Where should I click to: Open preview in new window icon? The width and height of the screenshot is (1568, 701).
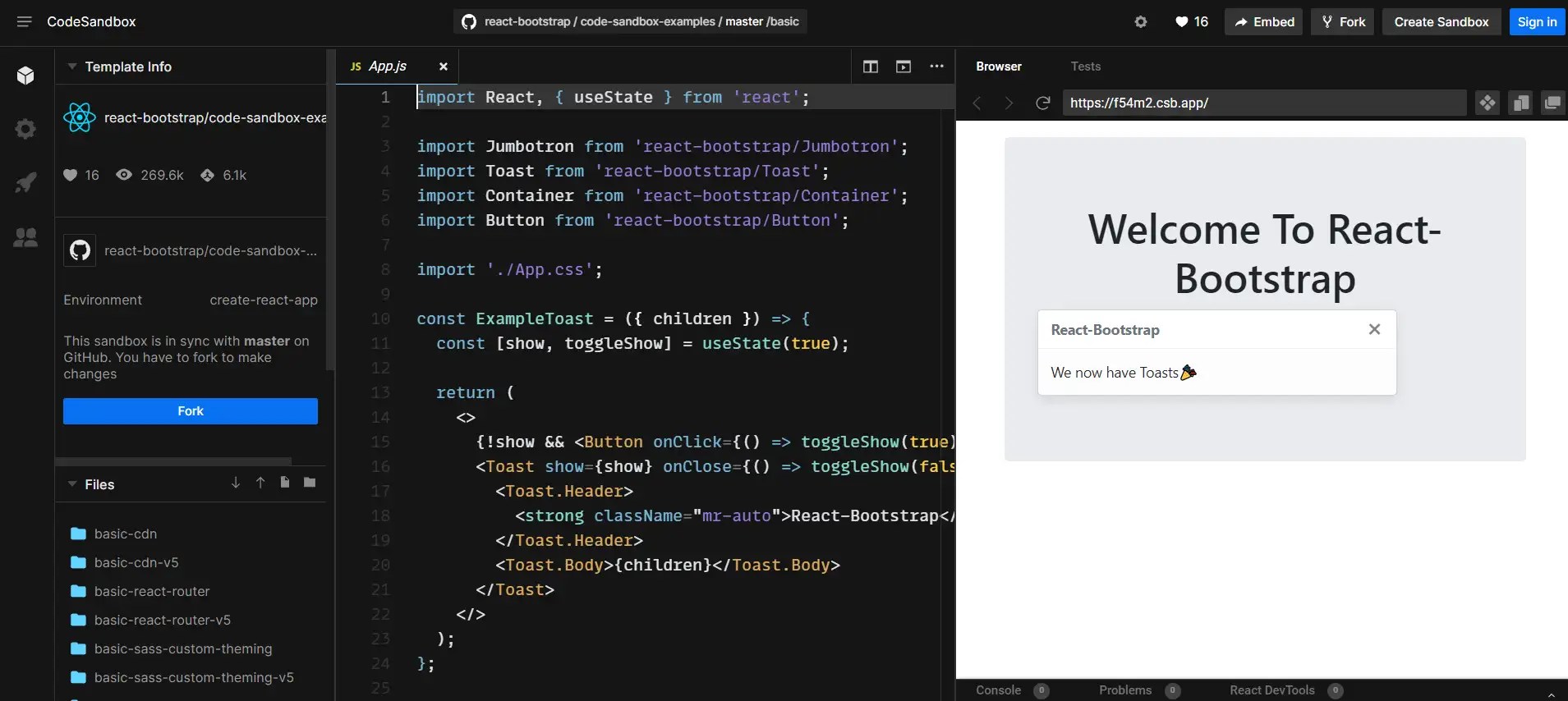1552,103
